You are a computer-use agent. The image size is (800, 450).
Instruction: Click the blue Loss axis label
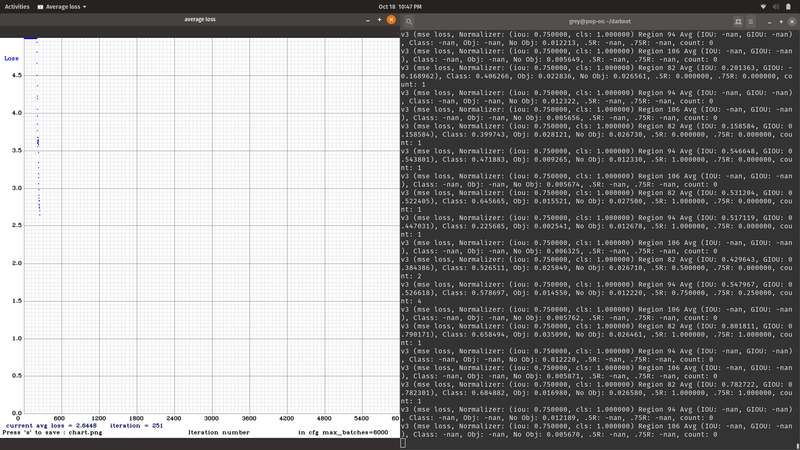11,58
